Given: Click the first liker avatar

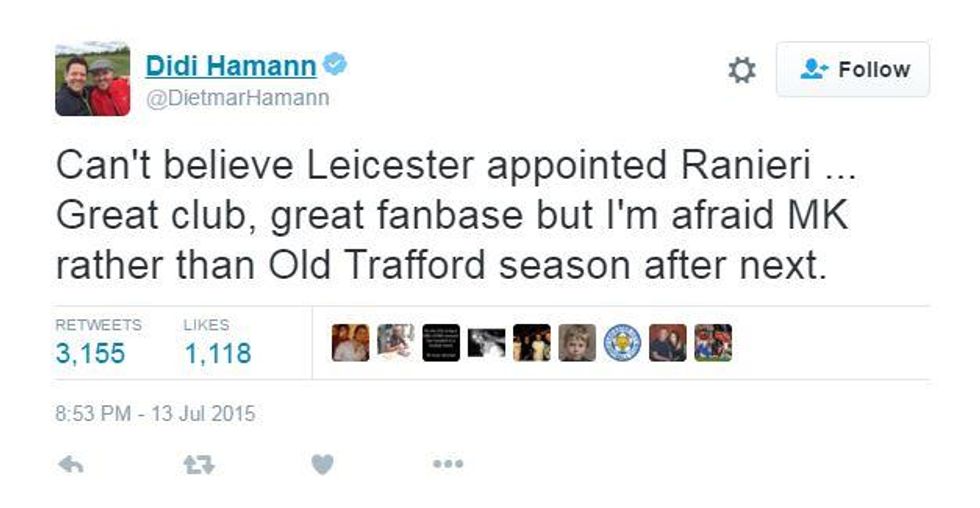Looking at the screenshot, I should coord(350,343).
